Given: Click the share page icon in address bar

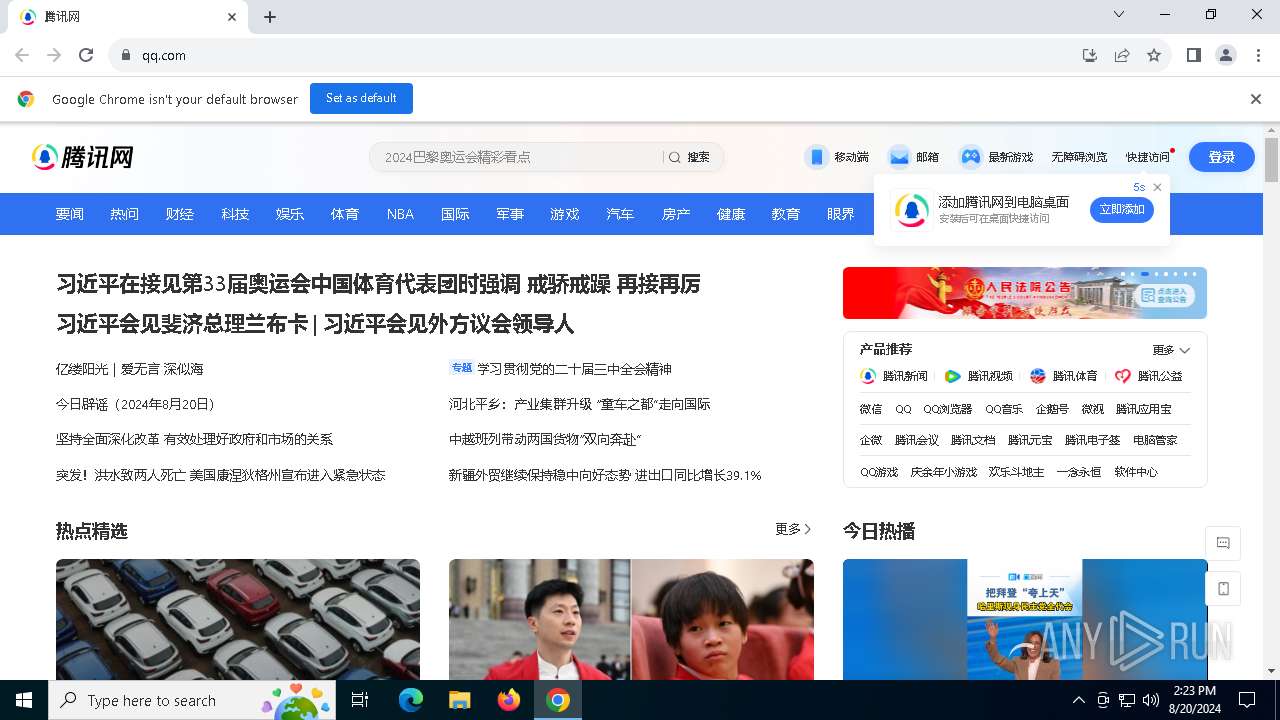Looking at the screenshot, I should pyautogui.click(x=1122, y=55).
